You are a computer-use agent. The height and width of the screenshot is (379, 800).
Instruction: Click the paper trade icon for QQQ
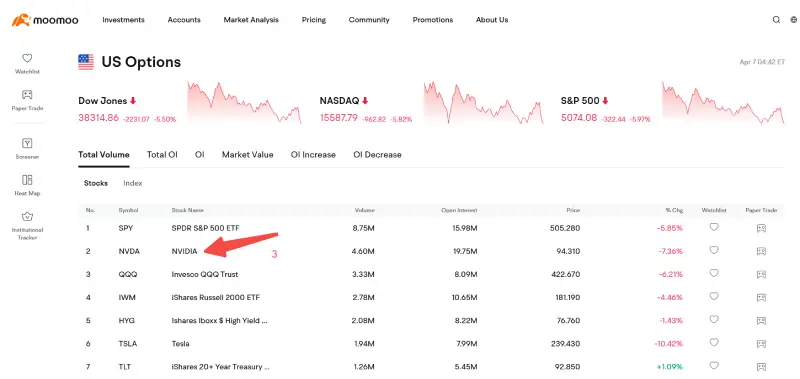[761, 274]
